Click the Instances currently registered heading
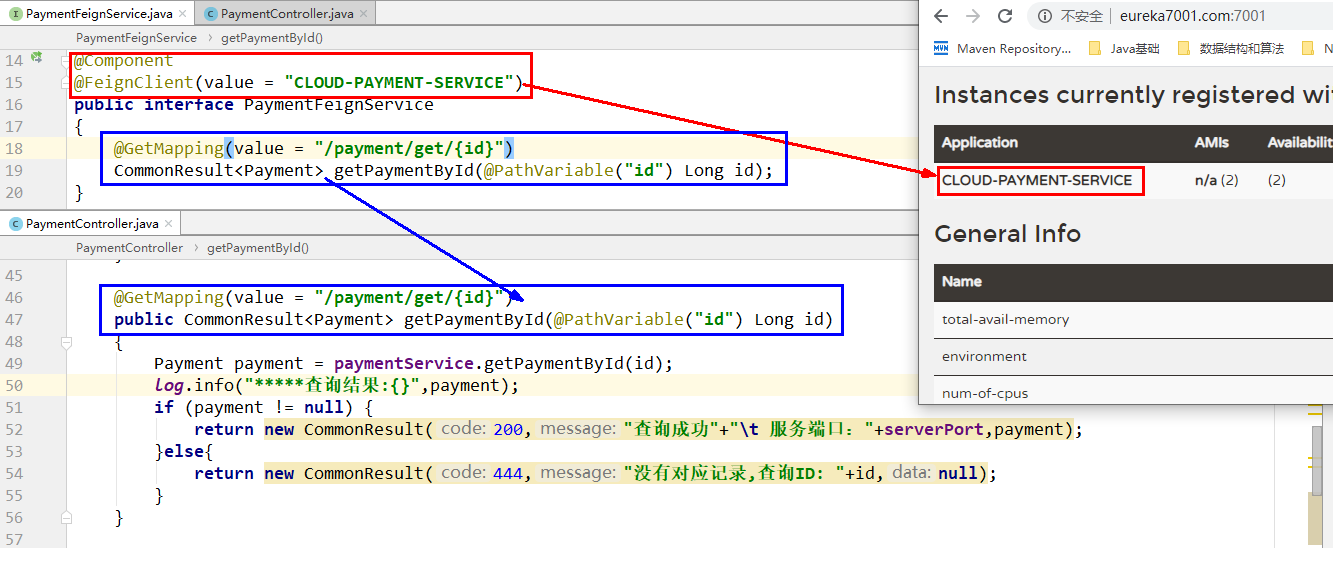Viewport: 1333px width, 566px height. [x=1133, y=95]
